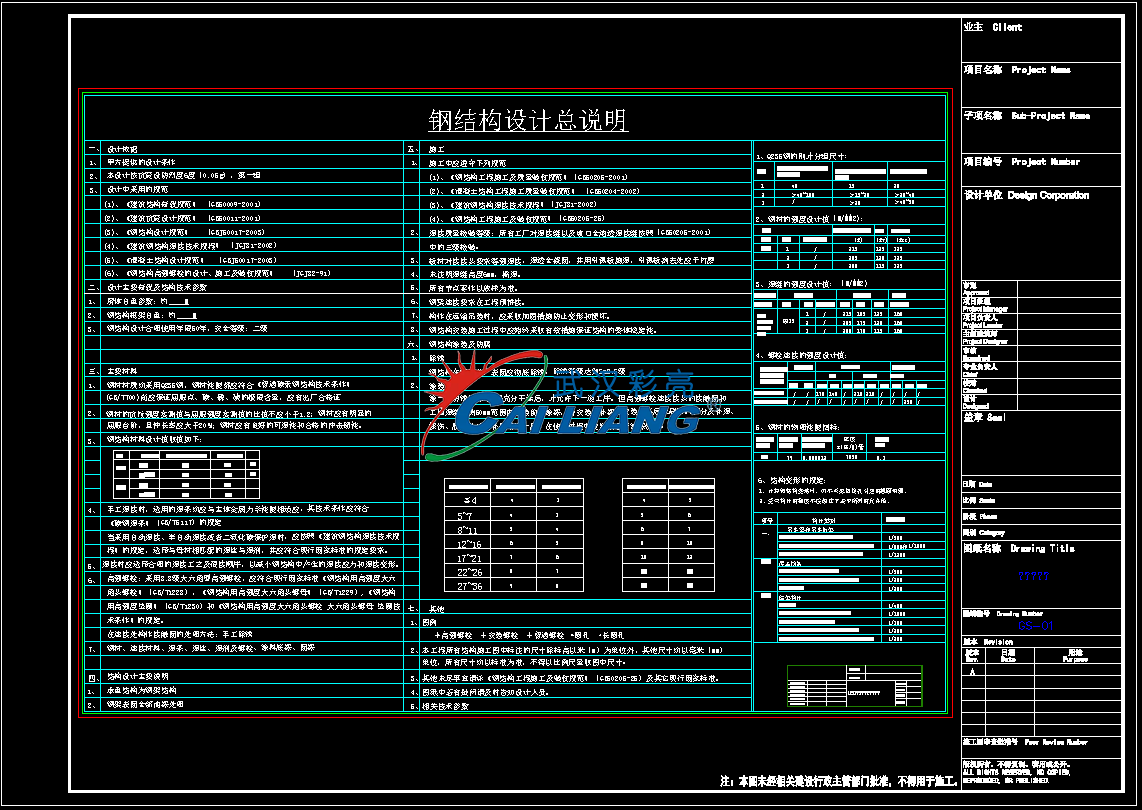Select the blue '?????' drawing title value
This screenshot has height=810, width=1142.
1033,576
